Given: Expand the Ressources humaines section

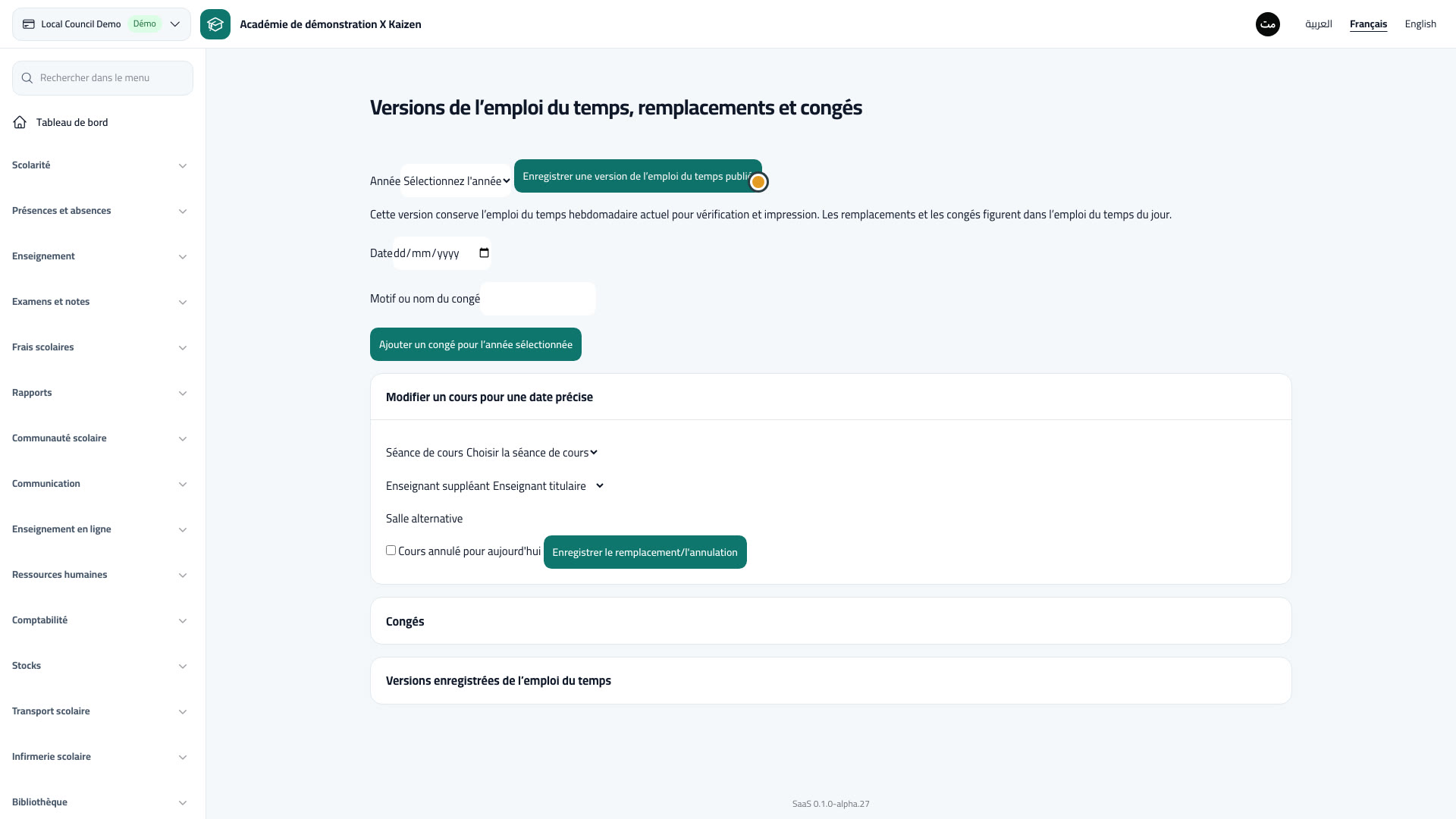Looking at the screenshot, I should [99, 575].
